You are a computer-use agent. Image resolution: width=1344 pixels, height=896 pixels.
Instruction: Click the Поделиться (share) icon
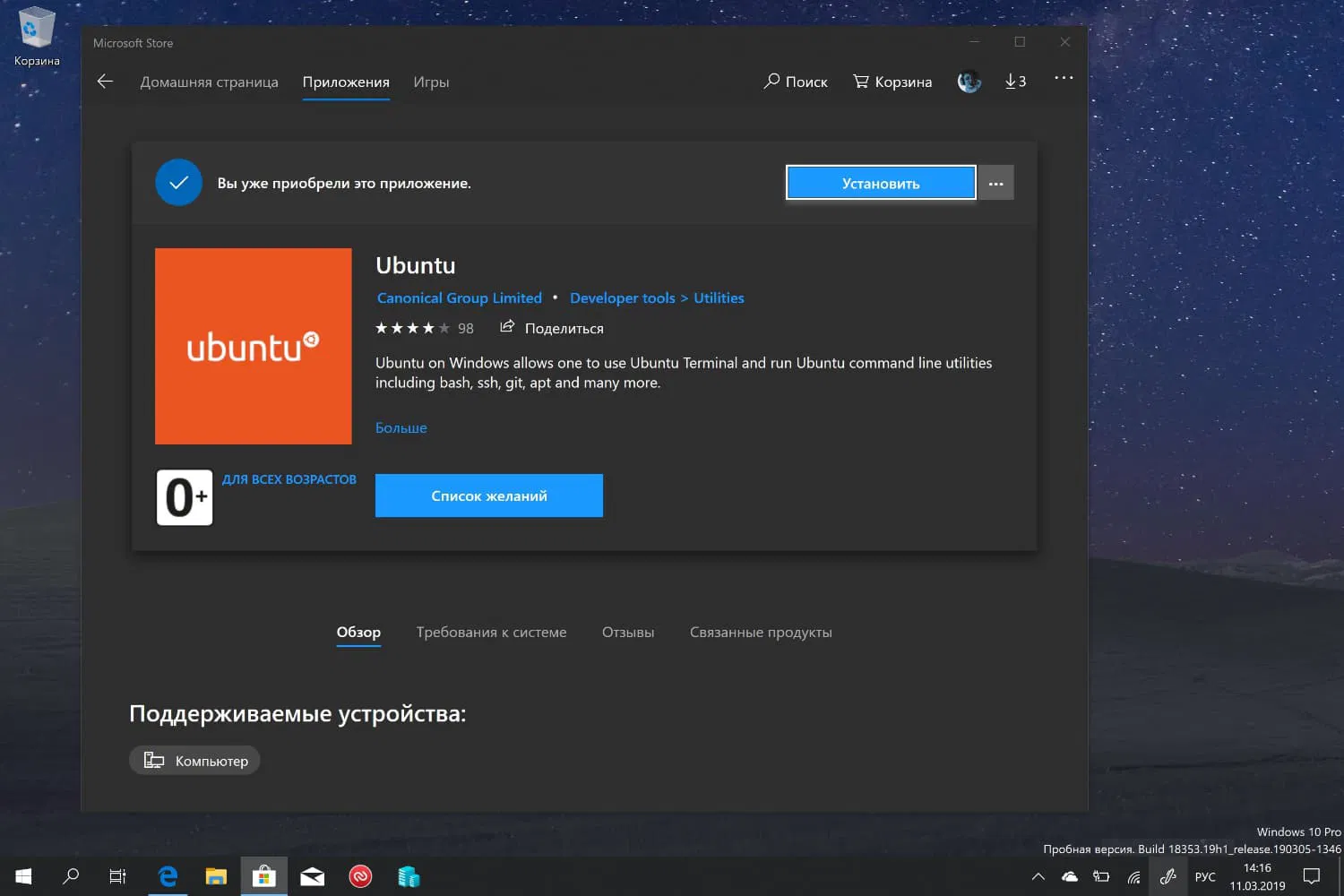pos(507,328)
